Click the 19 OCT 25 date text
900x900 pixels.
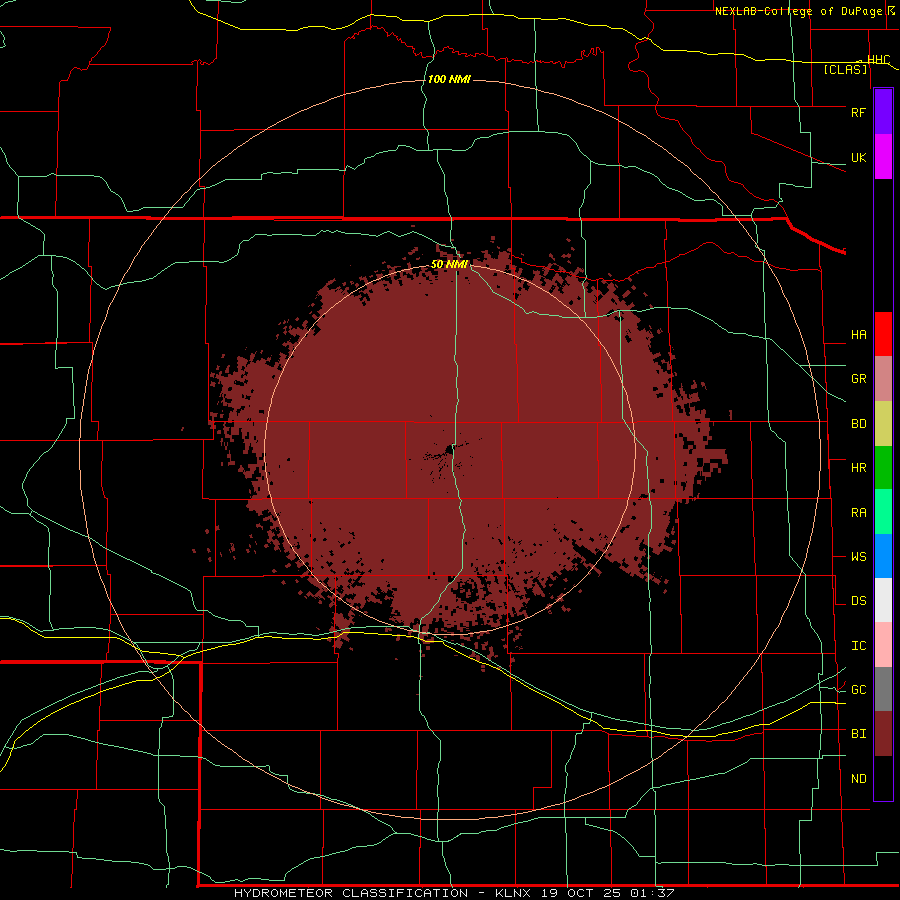583,893
